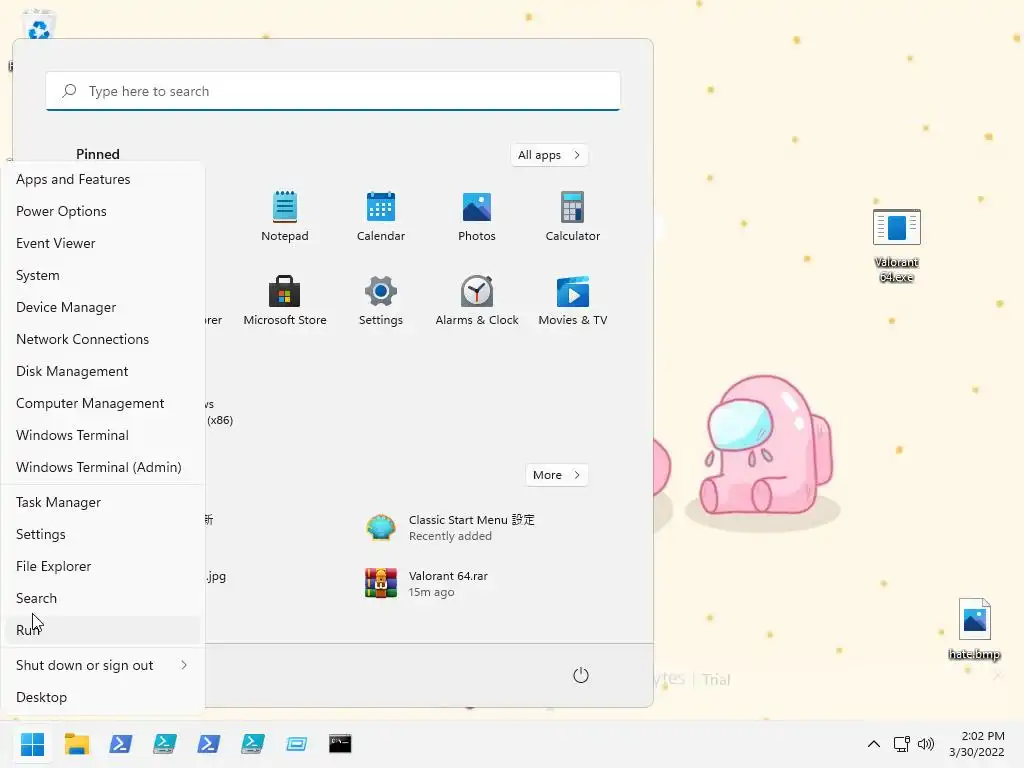Open Event Viewer
The width and height of the screenshot is (1024, 768).
point(103,243)
